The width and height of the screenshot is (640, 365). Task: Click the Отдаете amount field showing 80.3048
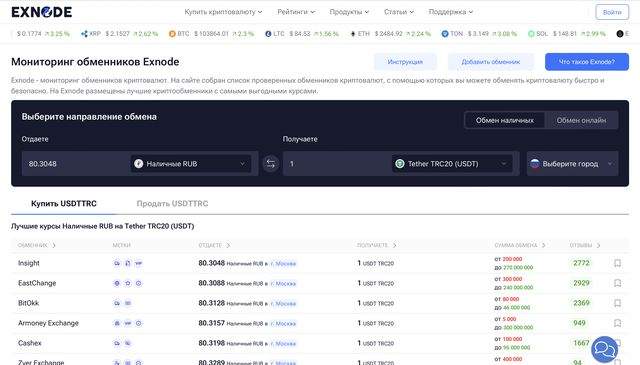[x=76, y=164]
